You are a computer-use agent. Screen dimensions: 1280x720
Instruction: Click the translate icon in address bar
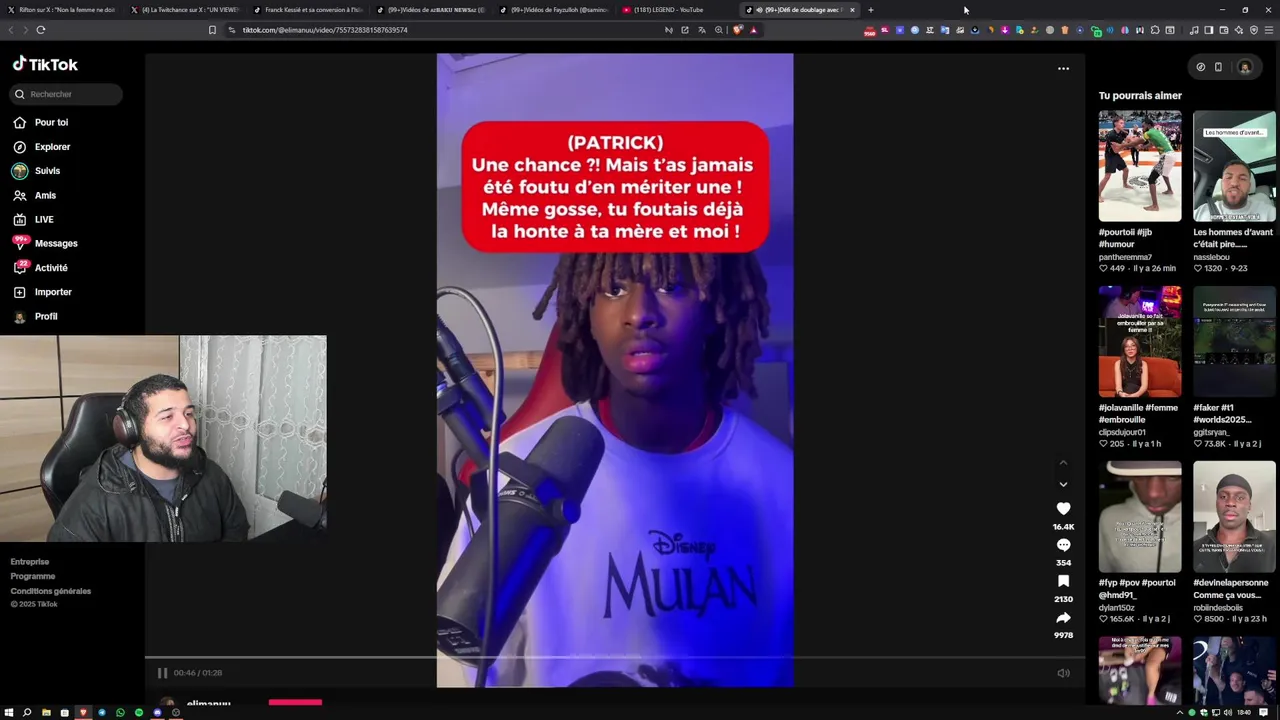pyautogui.click(x=701, y=30)
